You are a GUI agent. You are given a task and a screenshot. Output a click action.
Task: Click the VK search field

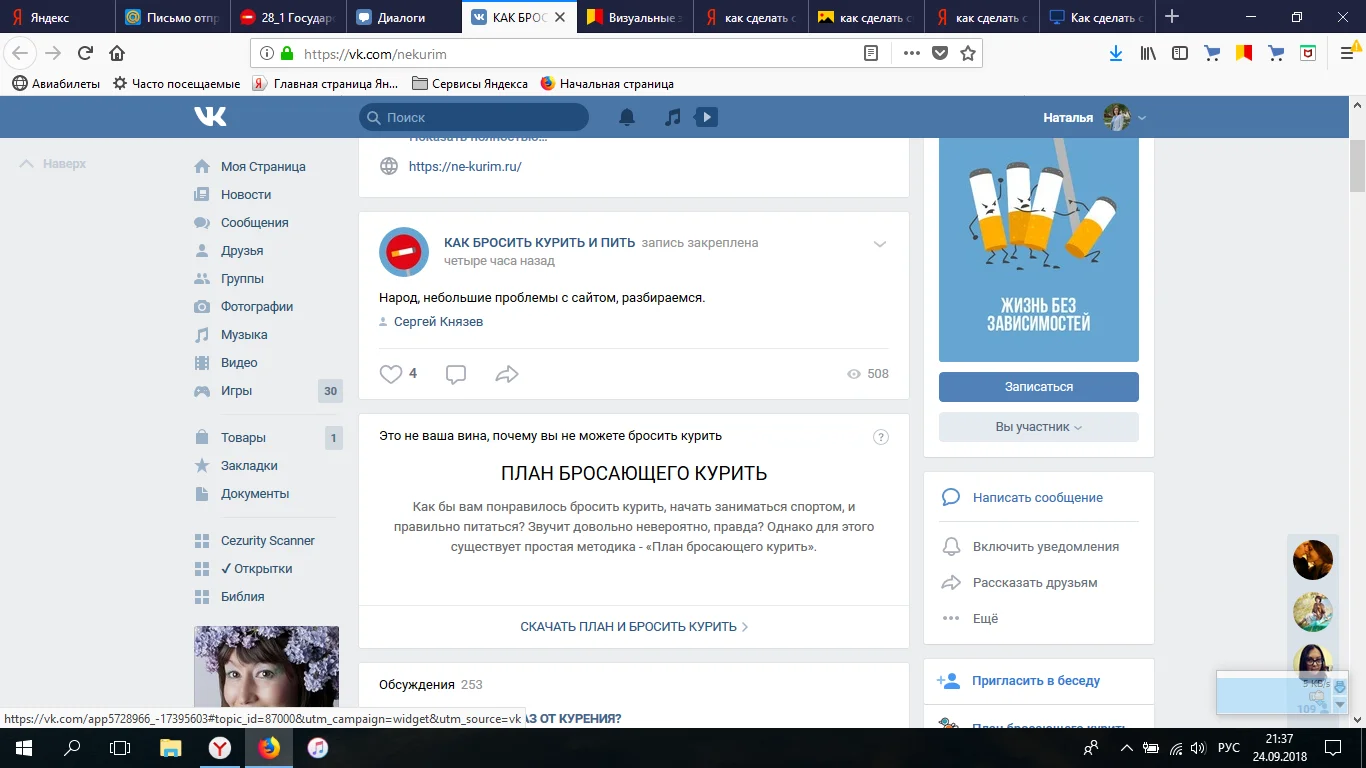click(x=474, y=118)
